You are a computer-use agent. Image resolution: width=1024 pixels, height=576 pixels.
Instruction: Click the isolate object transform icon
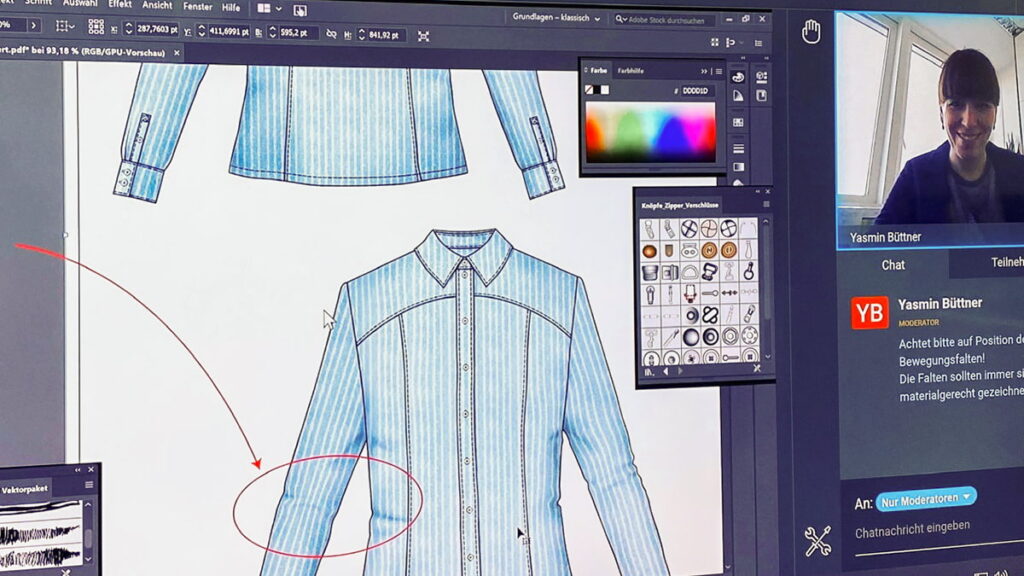(423, 37)
